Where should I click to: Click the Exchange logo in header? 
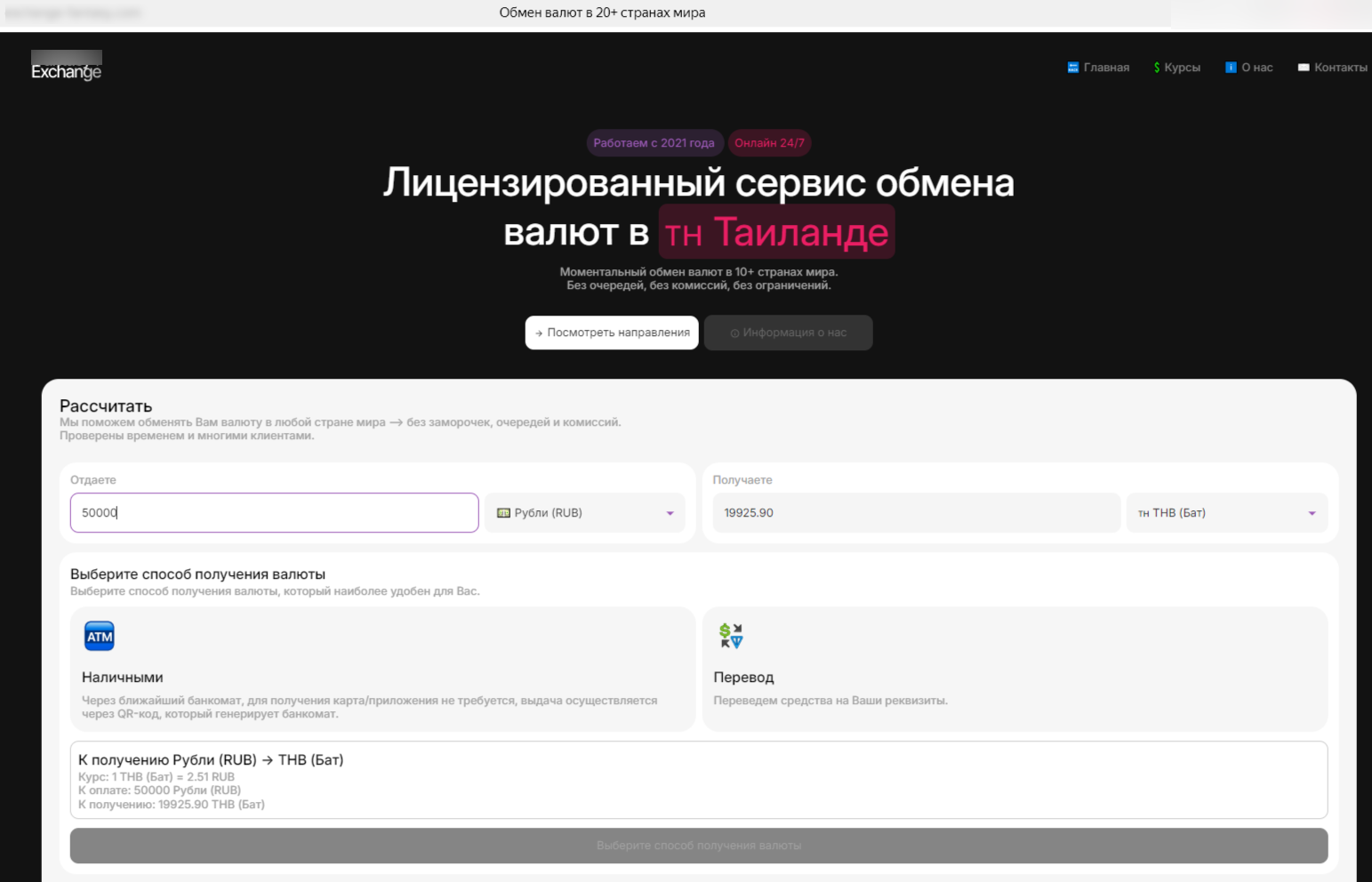tap(67, 67)
